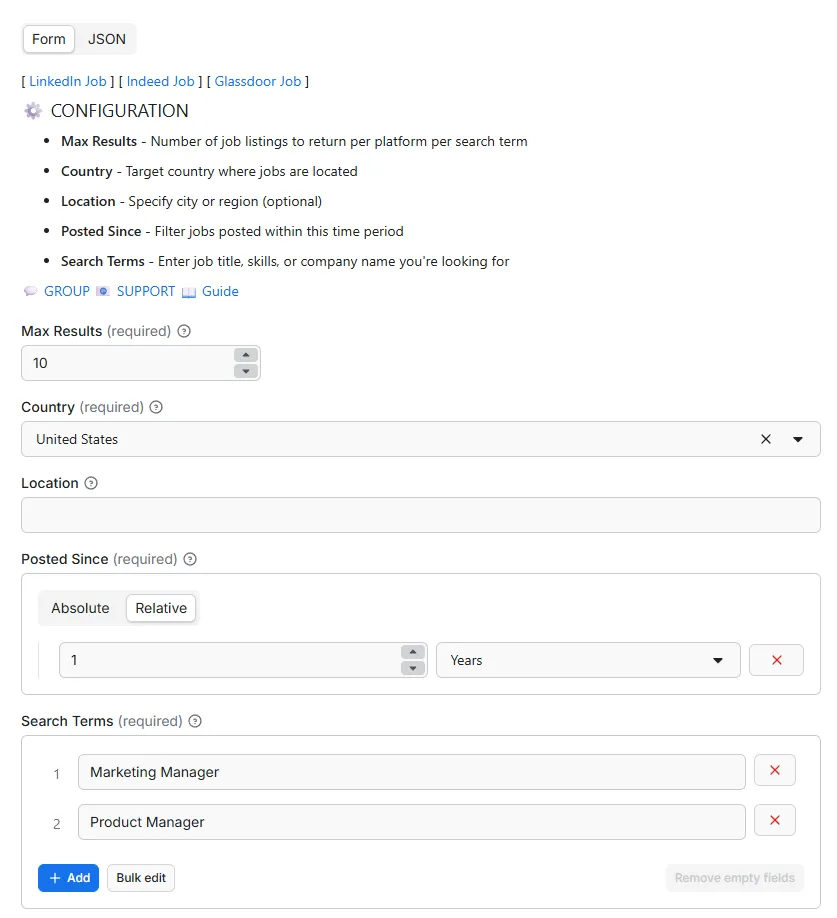The height and width of the screenshot is (918, 837).
Task: Click the speech bubble GROUP icon
Action: [x=31, y=291]
